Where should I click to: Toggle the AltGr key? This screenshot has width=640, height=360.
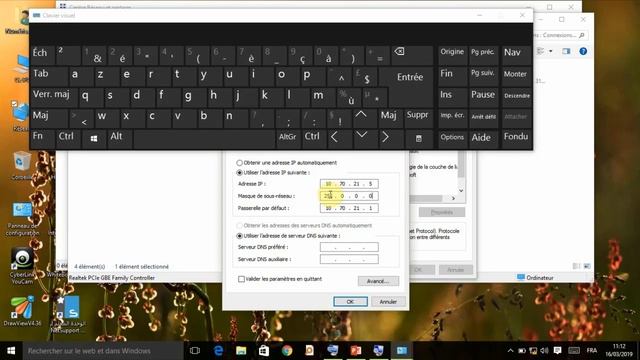point(288,138)
